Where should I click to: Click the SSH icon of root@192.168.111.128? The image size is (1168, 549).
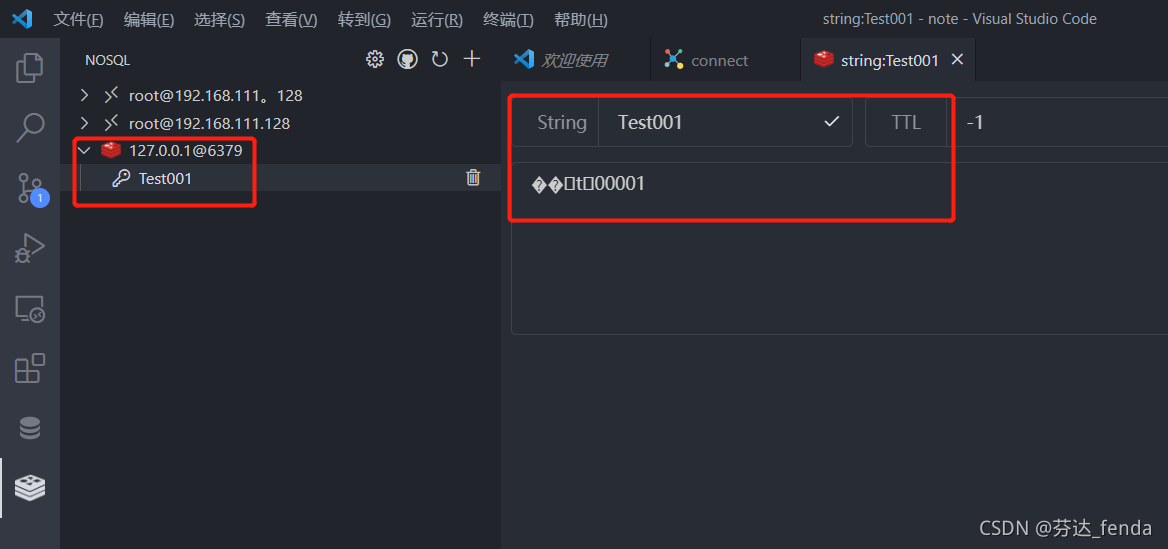pos(111,123)
